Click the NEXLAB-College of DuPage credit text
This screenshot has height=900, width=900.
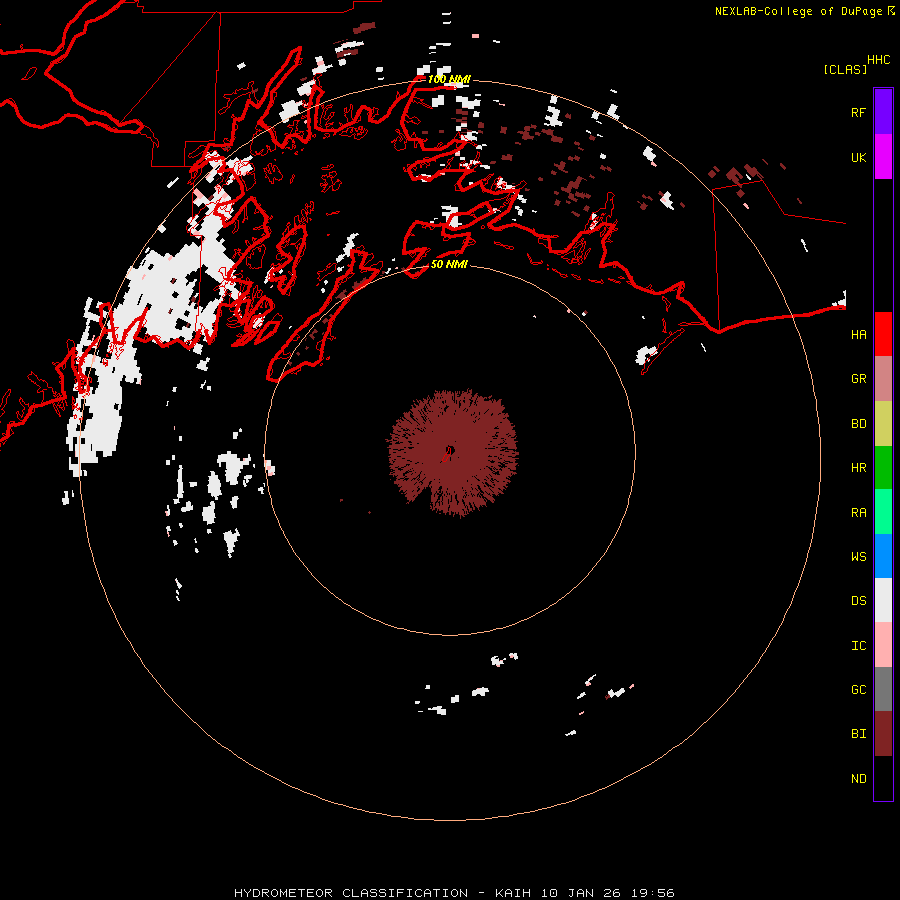(x=804, y=11)
